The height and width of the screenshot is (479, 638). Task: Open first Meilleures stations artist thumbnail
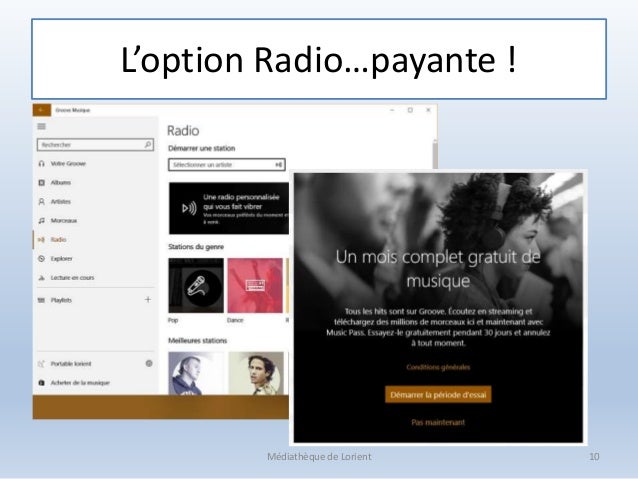196,373
